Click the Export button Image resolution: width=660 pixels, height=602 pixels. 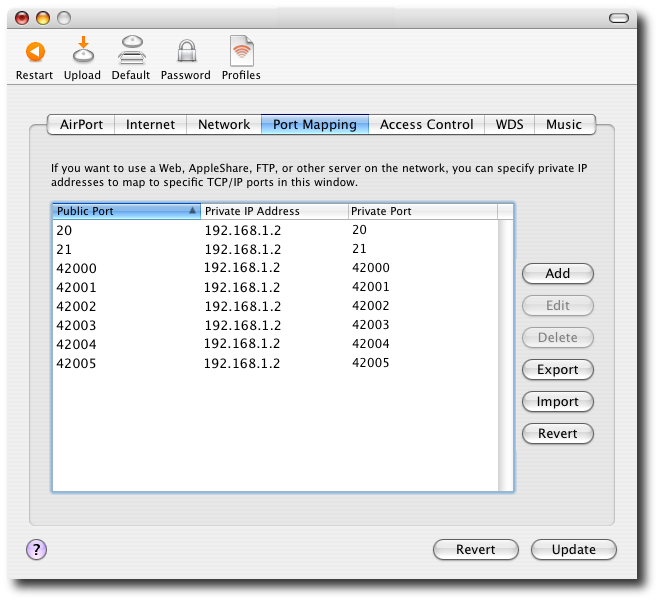click(558, 370)
